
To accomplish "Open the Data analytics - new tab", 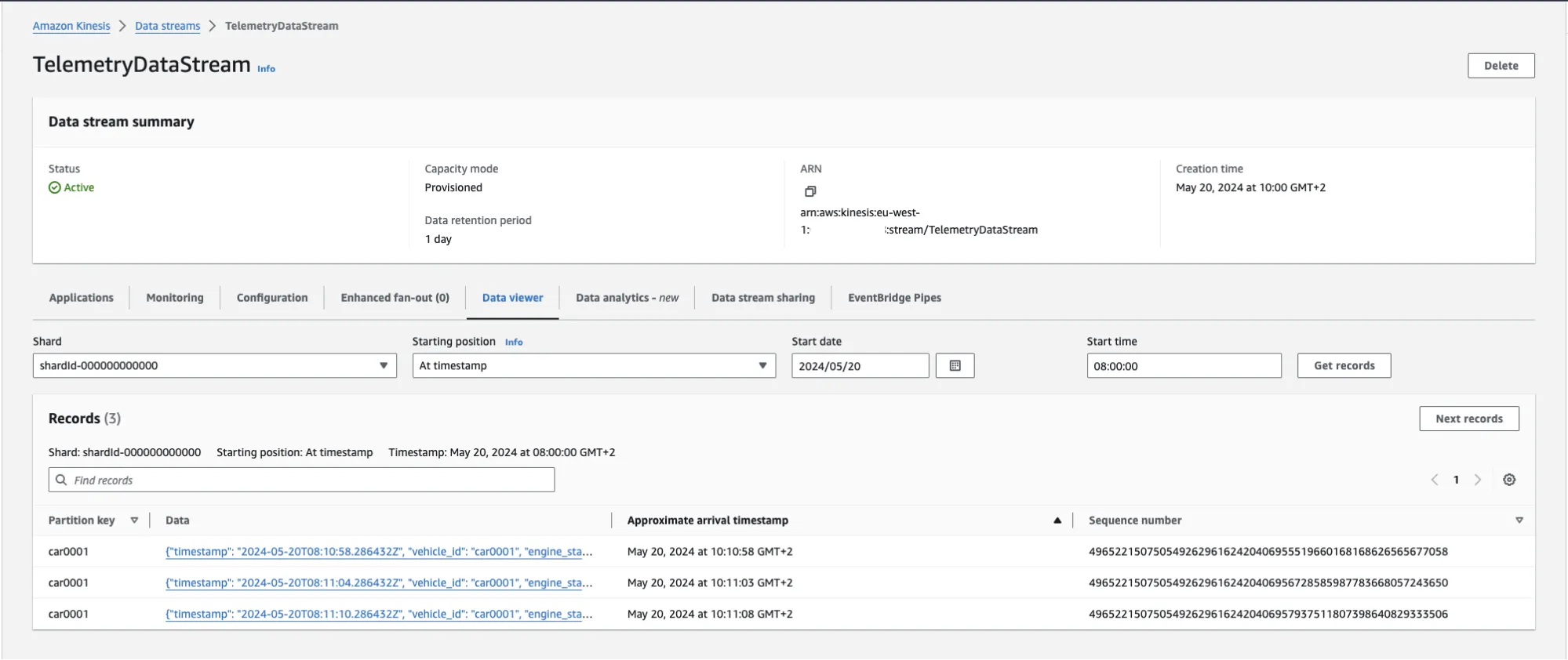I will 627,298.
